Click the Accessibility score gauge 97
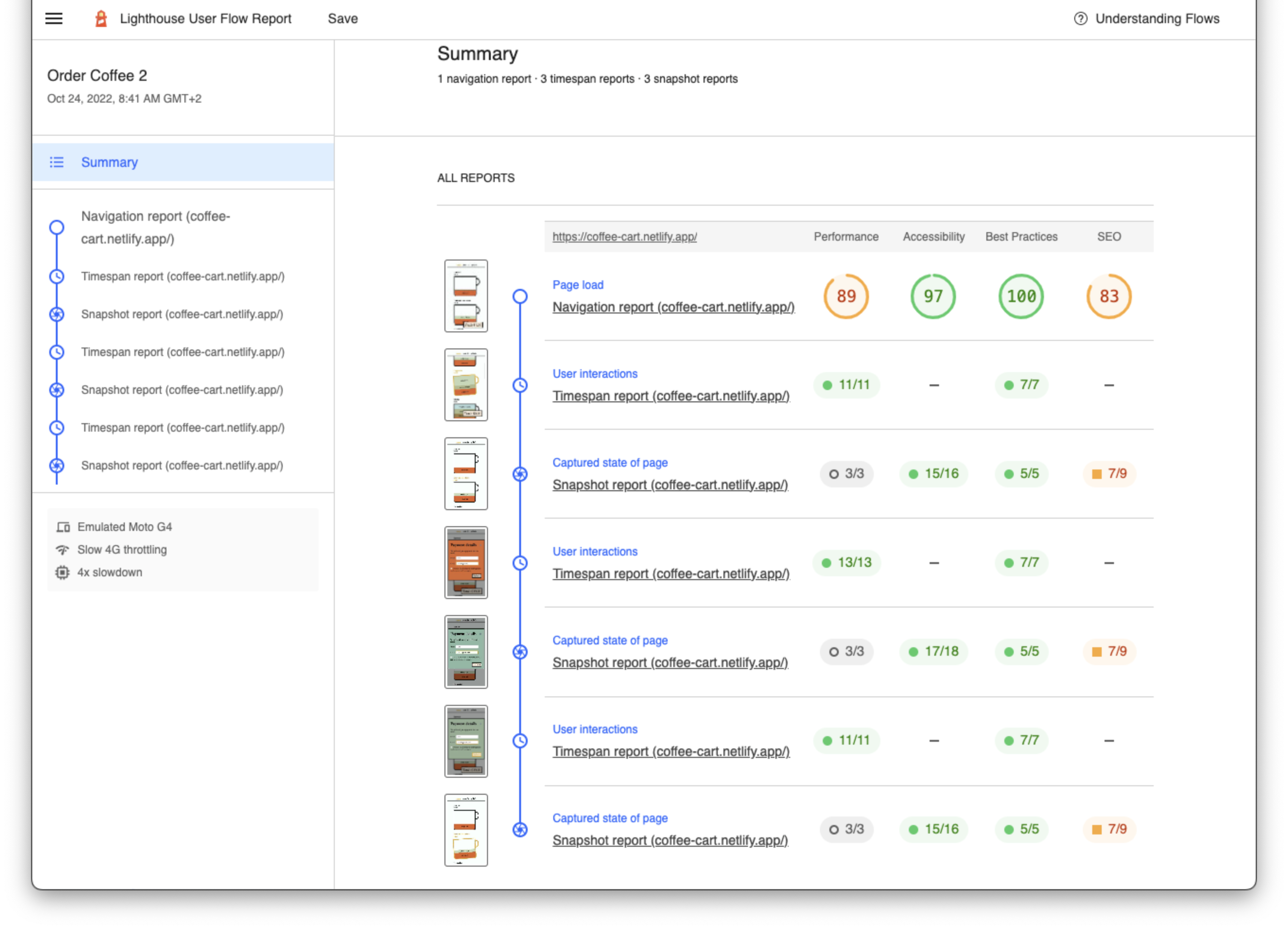Viewport: 1288px width, 929px height. 934,296
